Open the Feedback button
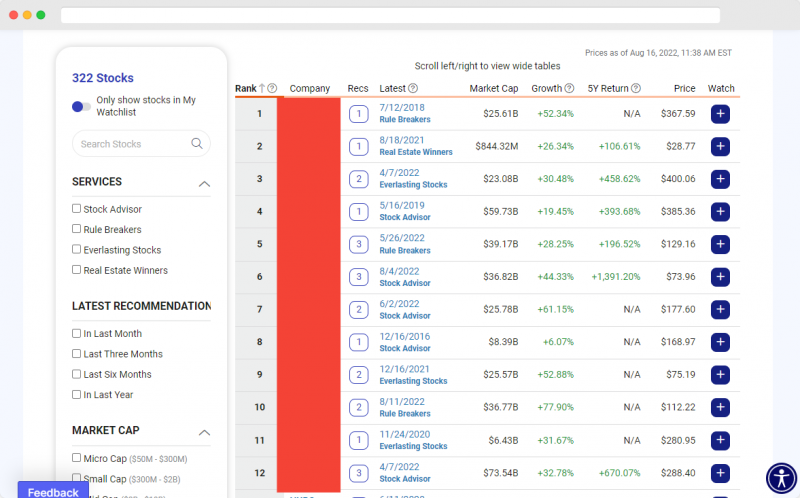 (53, 491)
